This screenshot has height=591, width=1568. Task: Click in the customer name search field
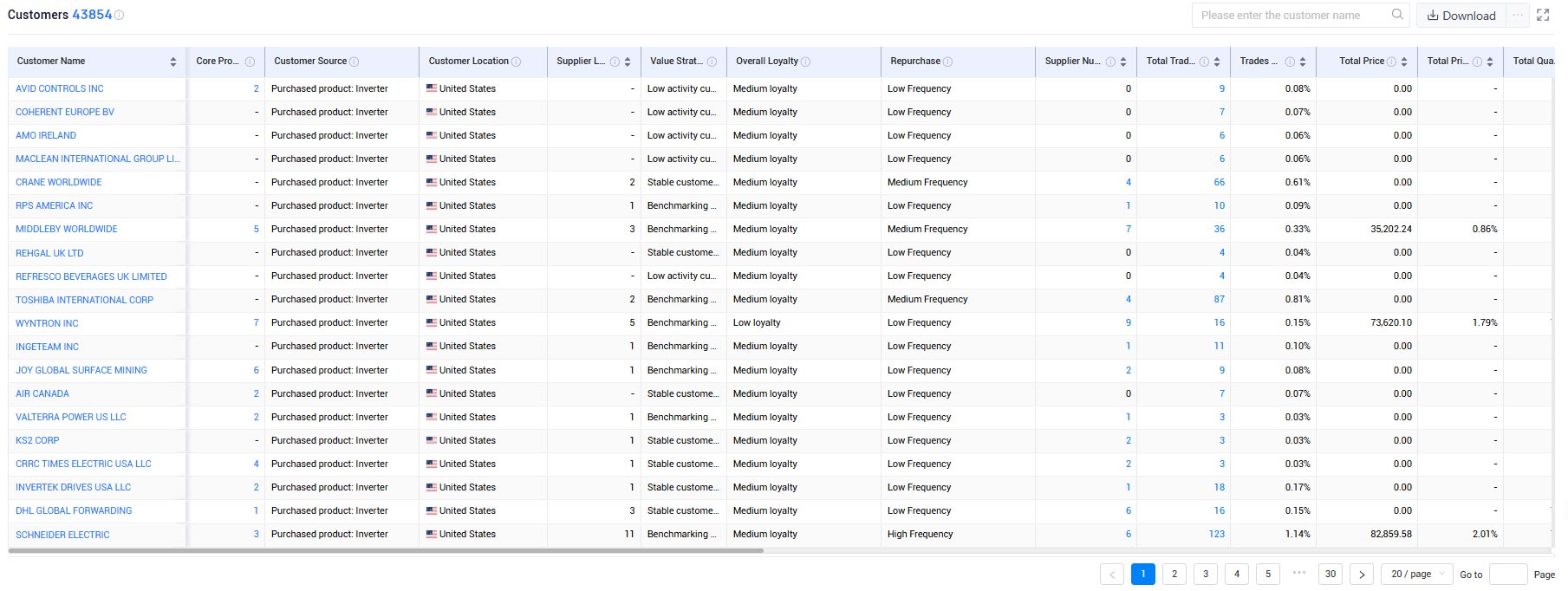pos(1291,15)
